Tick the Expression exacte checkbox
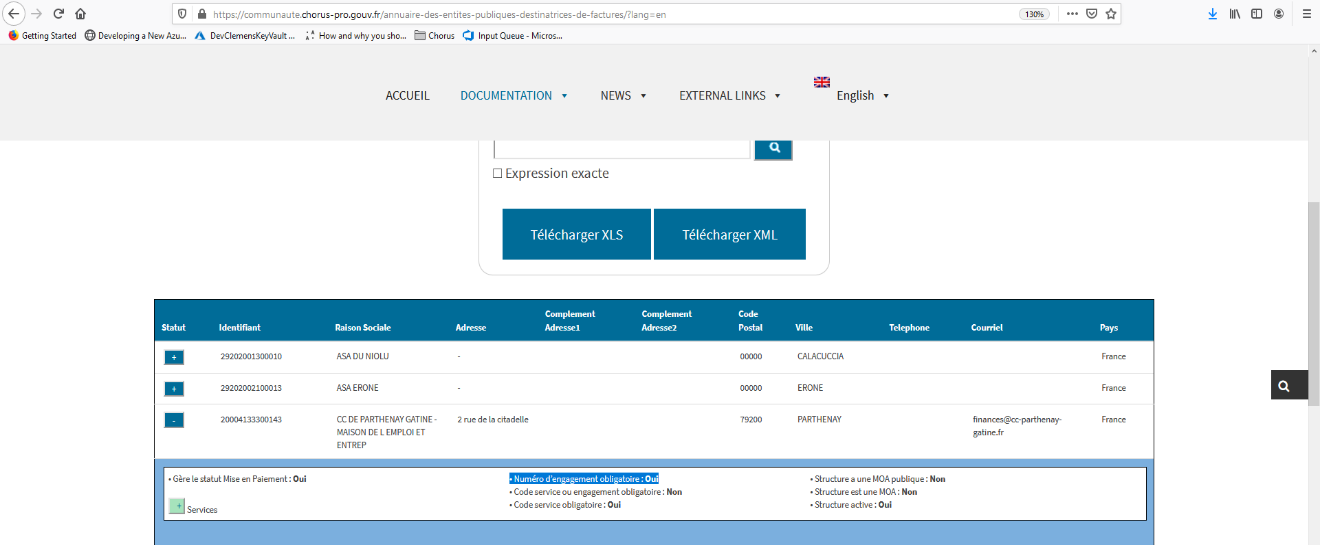The image size is (1320, 545). 497,174
